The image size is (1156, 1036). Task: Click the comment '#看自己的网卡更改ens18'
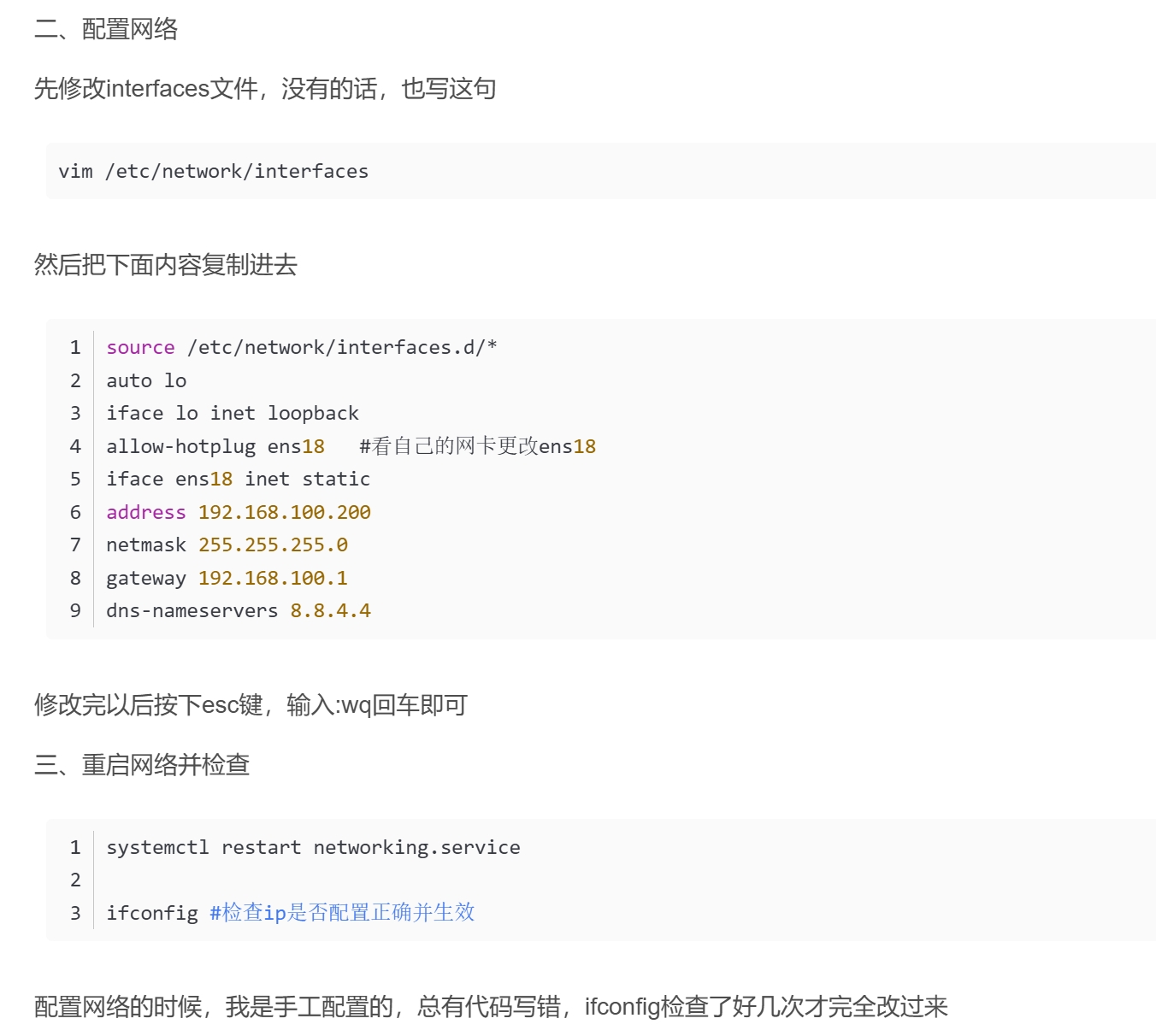point(478,446)
